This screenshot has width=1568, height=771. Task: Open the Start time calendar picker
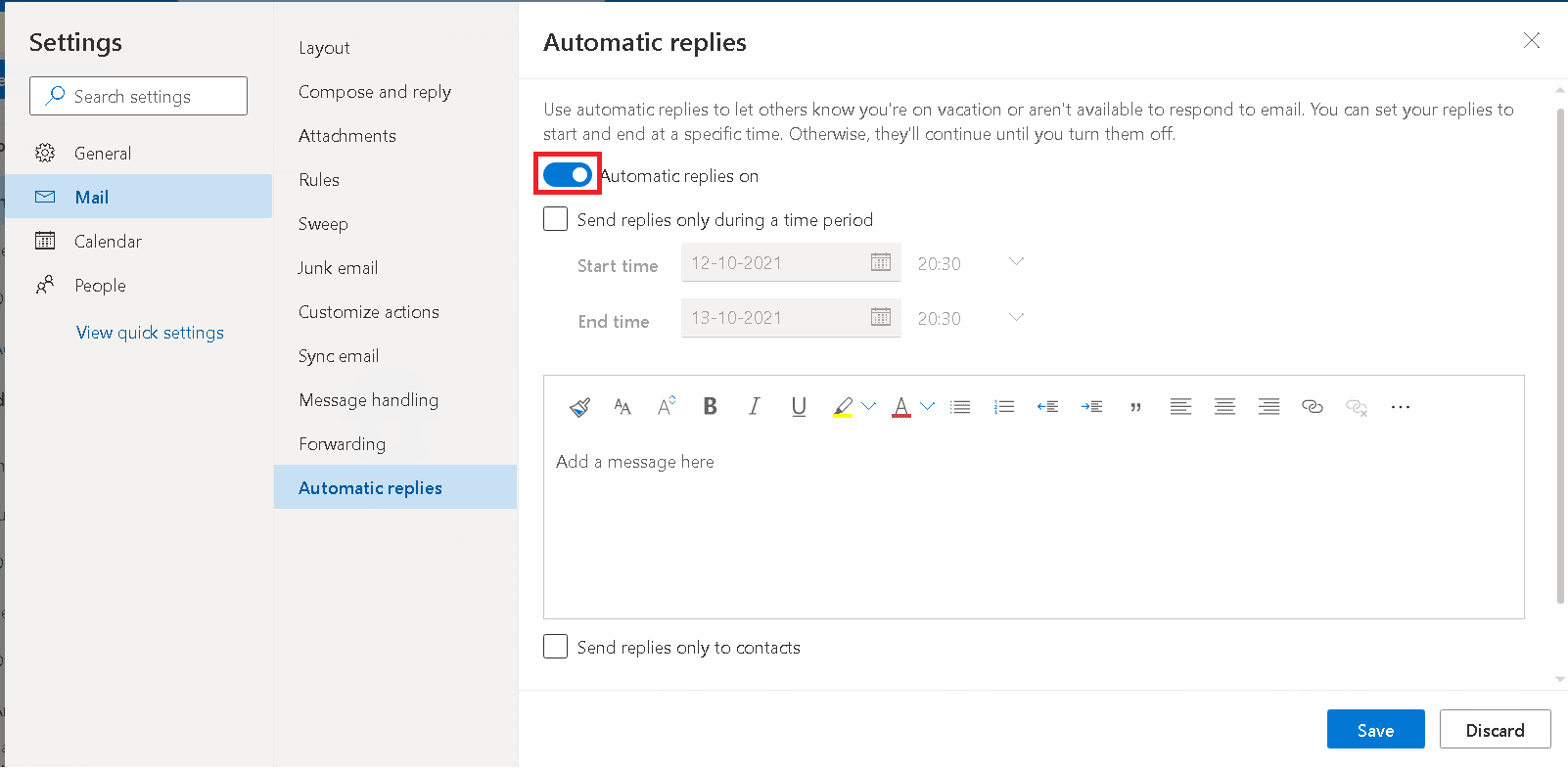(x=881, y=262)
